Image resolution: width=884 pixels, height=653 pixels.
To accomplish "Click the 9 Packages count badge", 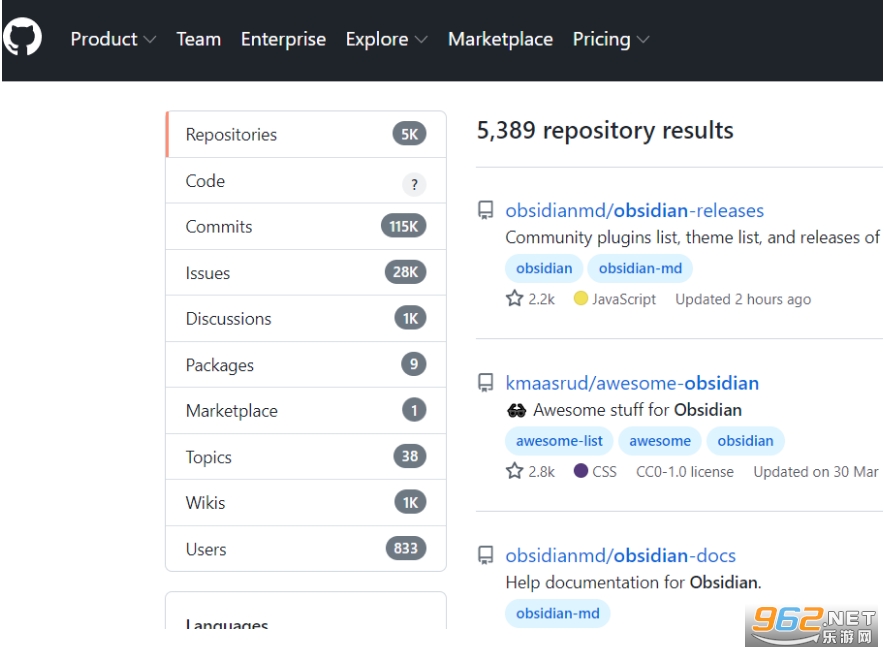I will pos(414,364).
